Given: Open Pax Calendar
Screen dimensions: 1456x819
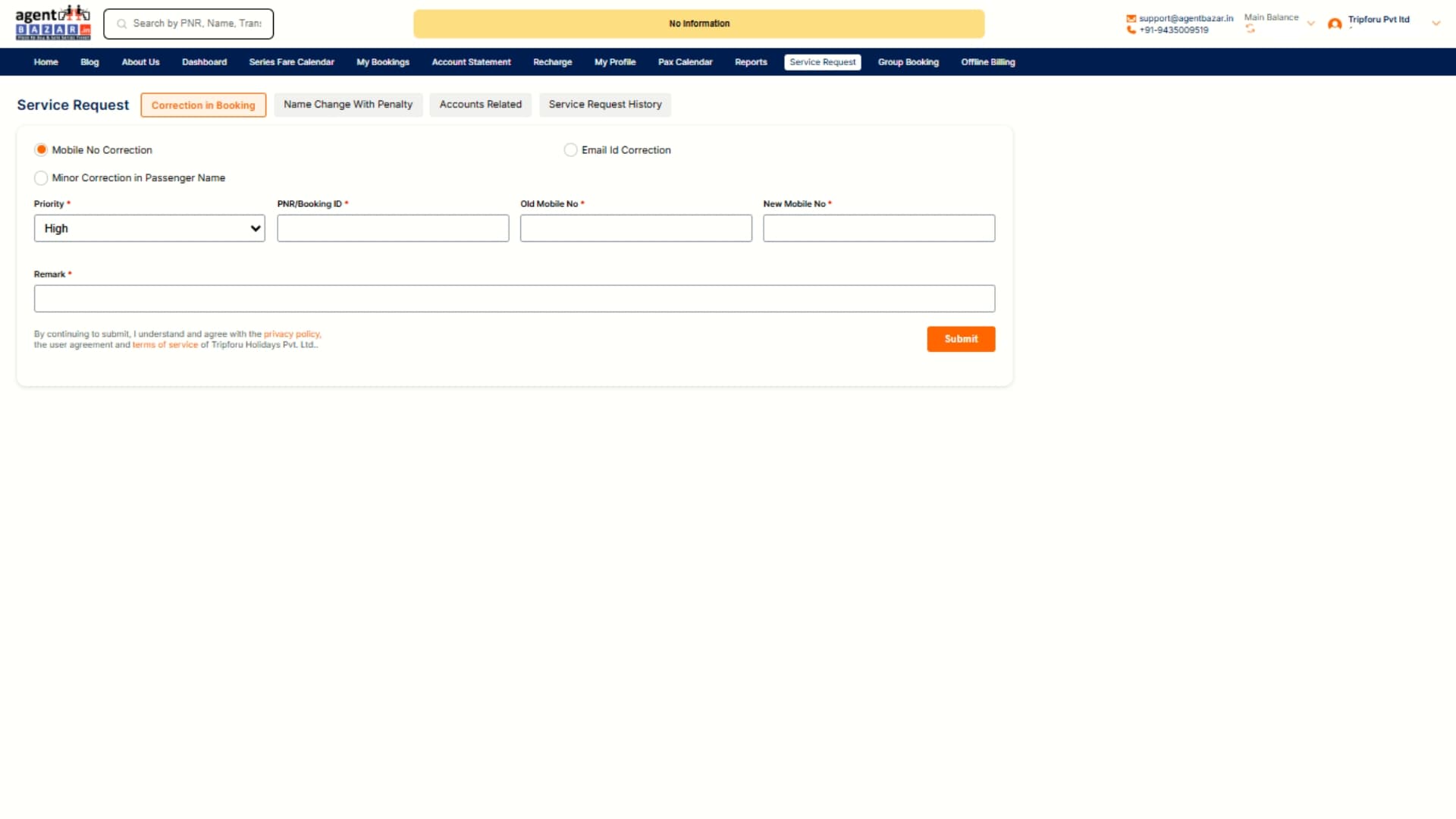Looking at the screenshot, I should point(685,62).
